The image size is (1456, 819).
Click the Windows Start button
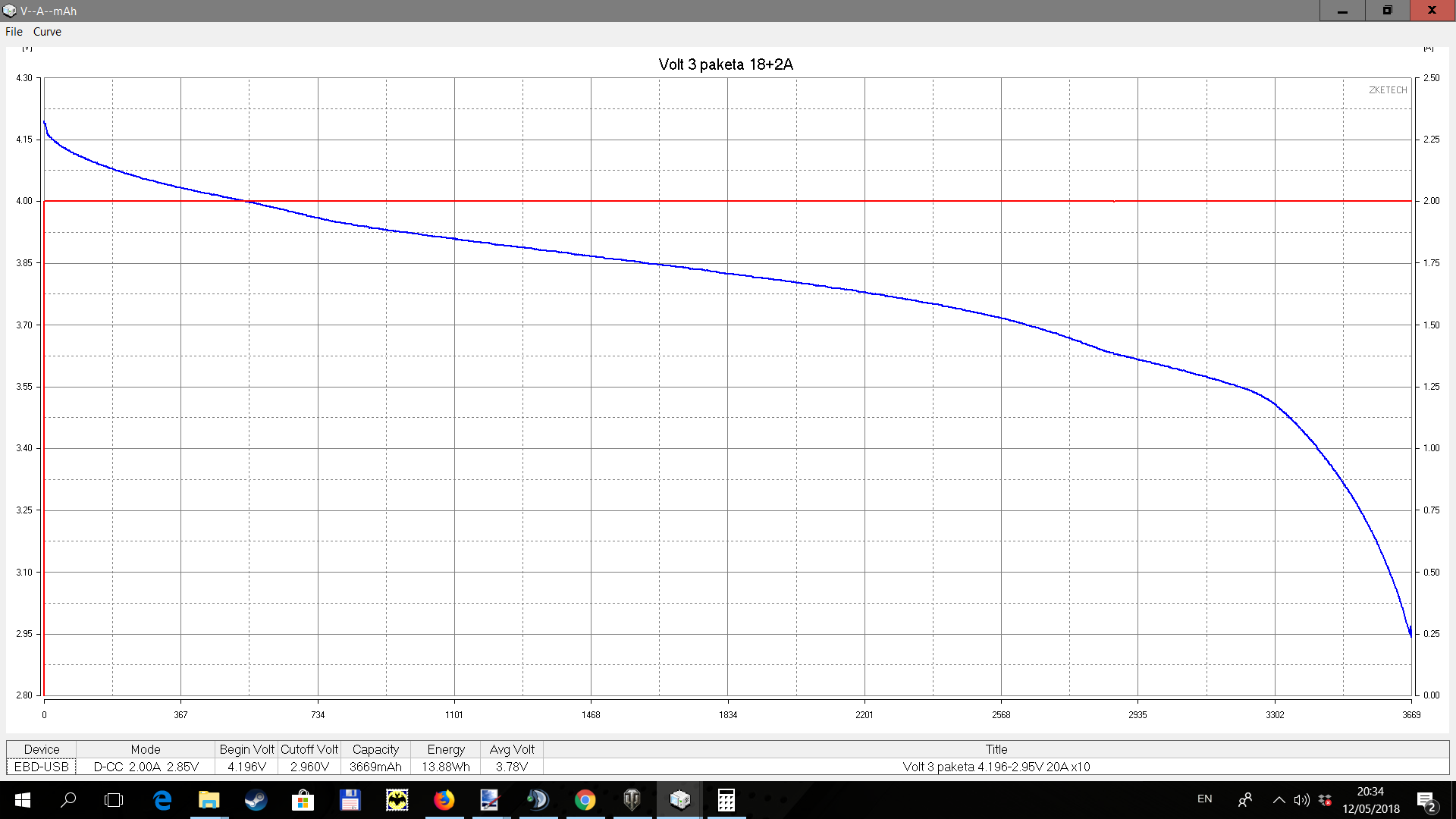(x=22, y=800)
